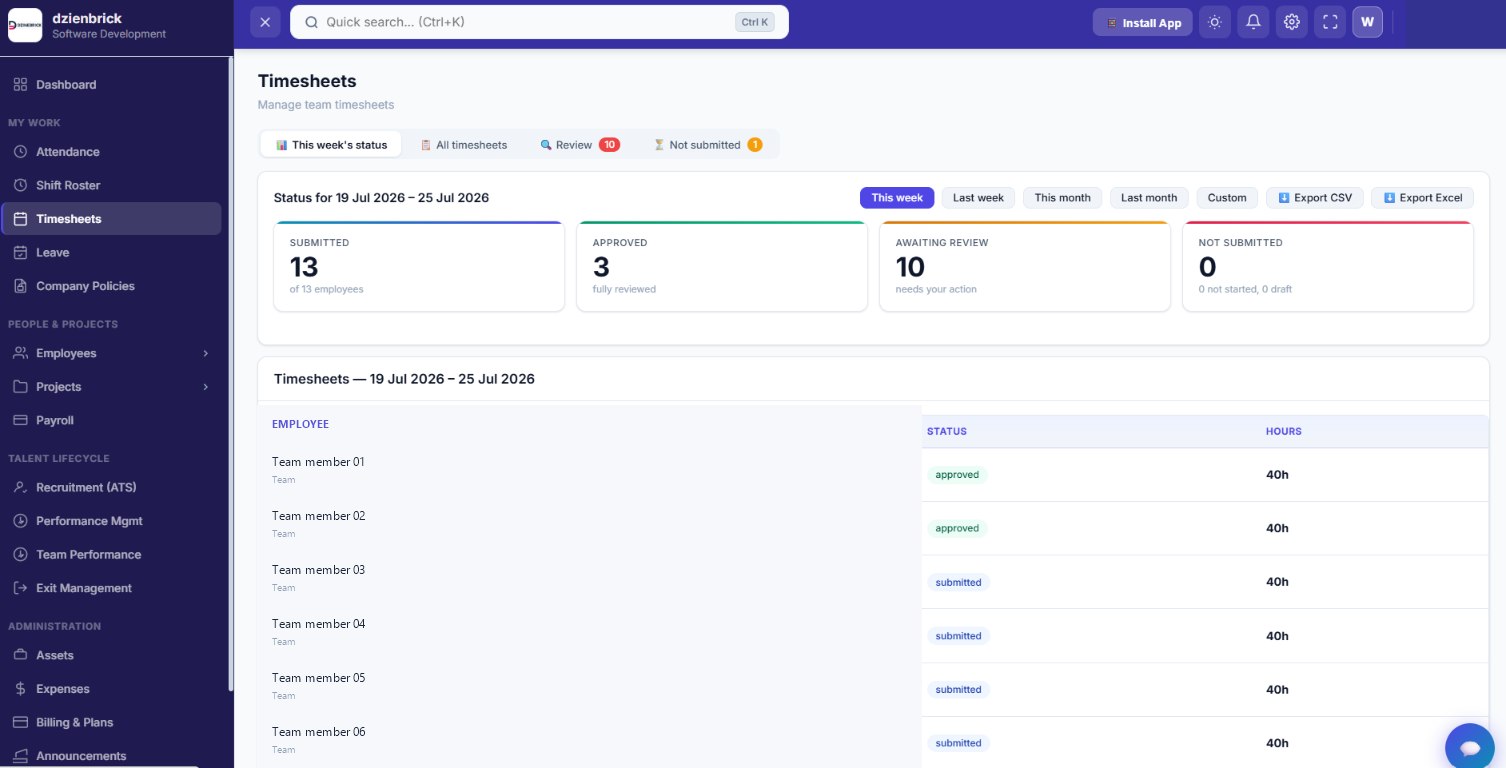
Task: Choose the Custom date range filter
Action: [1227, 198]
